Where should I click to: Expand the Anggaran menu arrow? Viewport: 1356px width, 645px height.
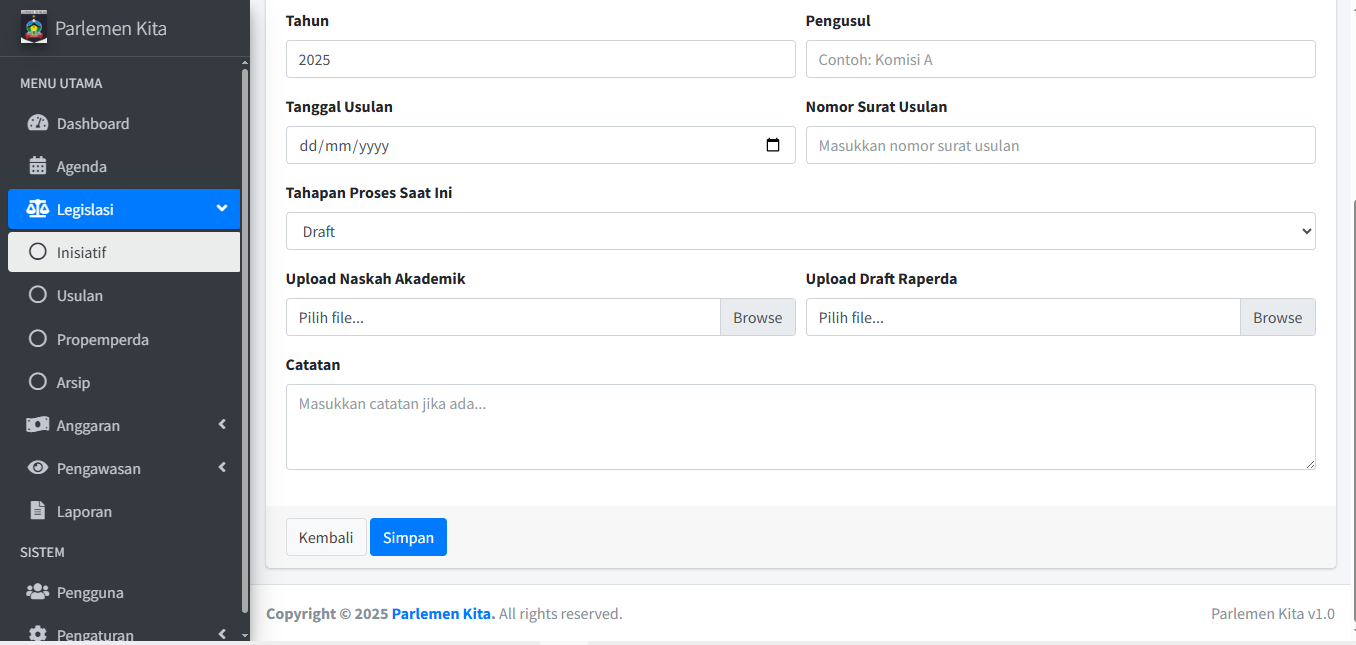pos(222,425)
